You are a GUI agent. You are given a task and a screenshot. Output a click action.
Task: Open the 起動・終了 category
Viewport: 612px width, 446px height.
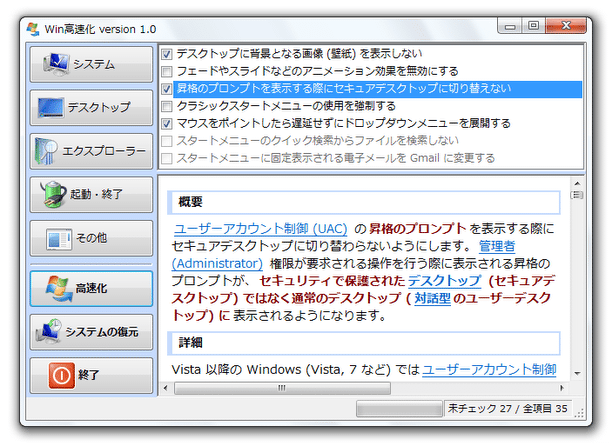(91, 194)
